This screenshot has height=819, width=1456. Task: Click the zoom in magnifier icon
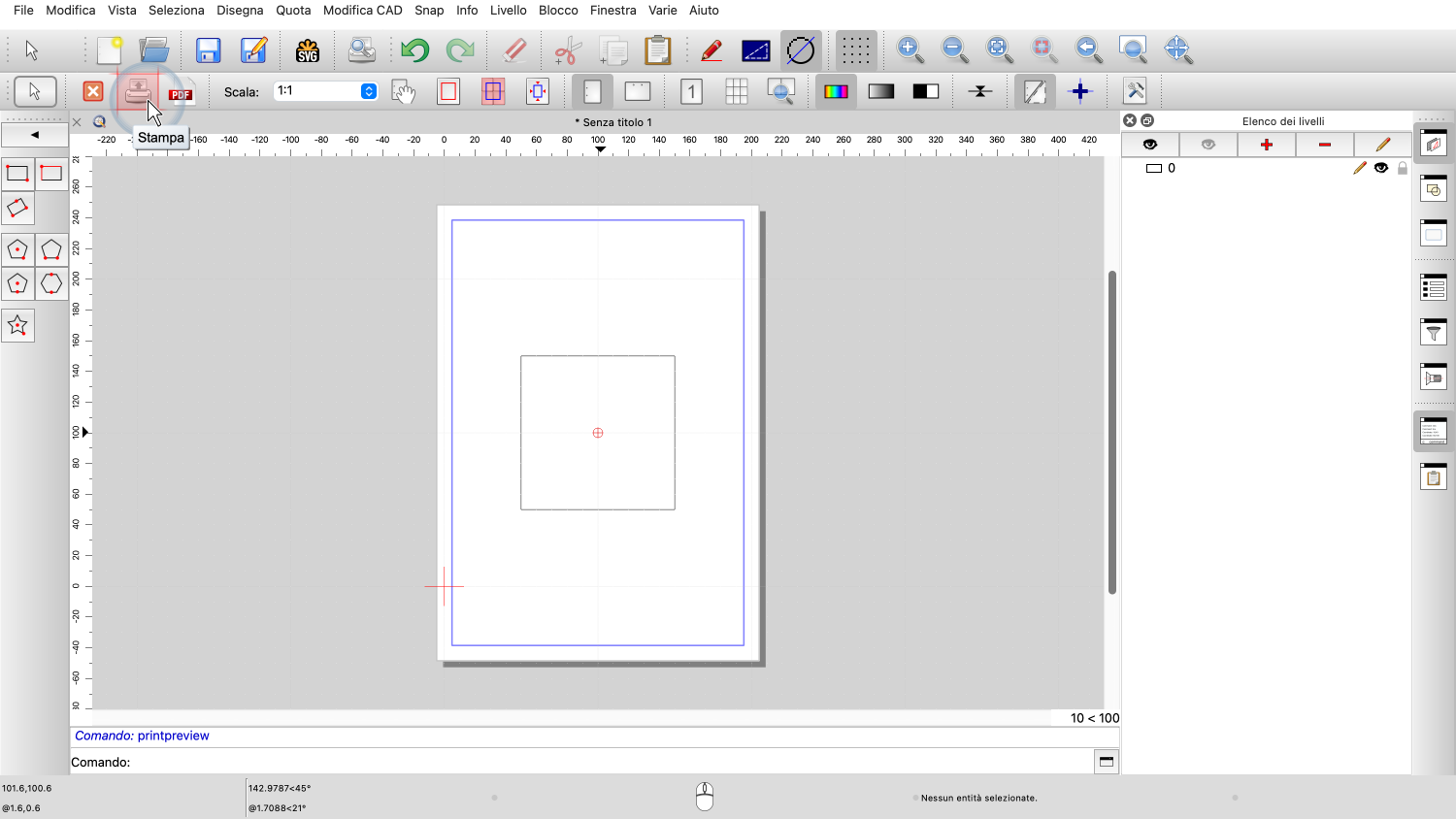point(909,49)
